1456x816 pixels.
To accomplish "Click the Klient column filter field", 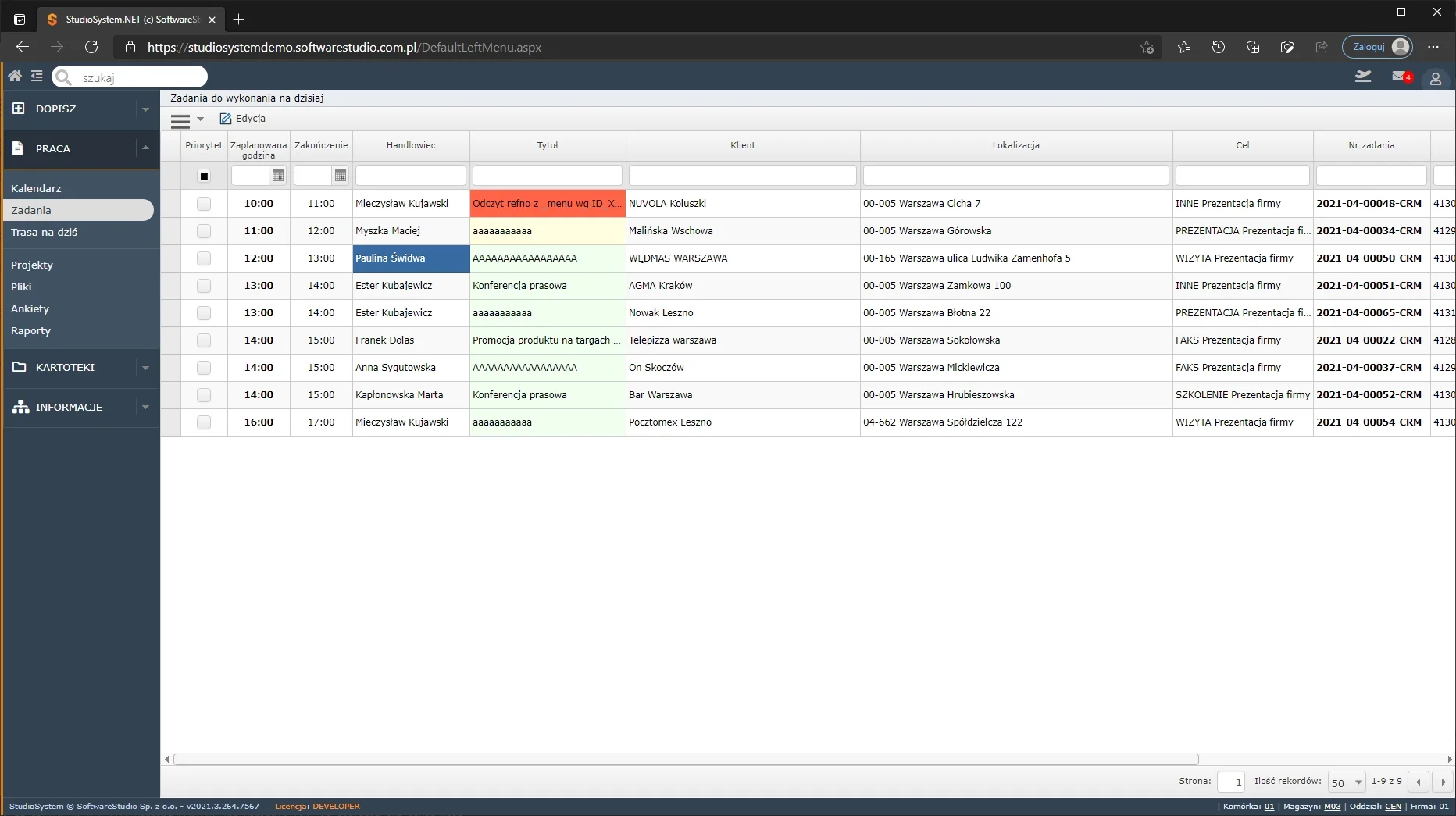I will tap(742, 176).
